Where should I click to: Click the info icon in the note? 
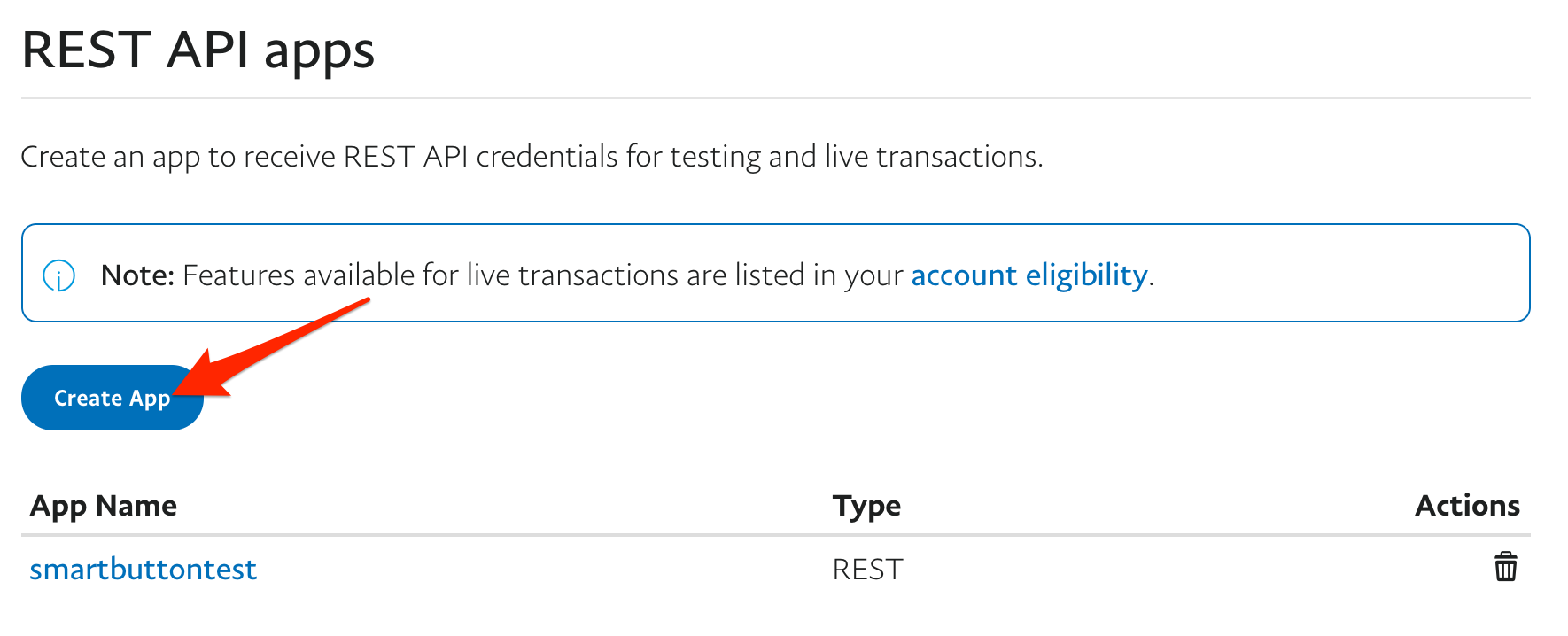coord(59,275)
